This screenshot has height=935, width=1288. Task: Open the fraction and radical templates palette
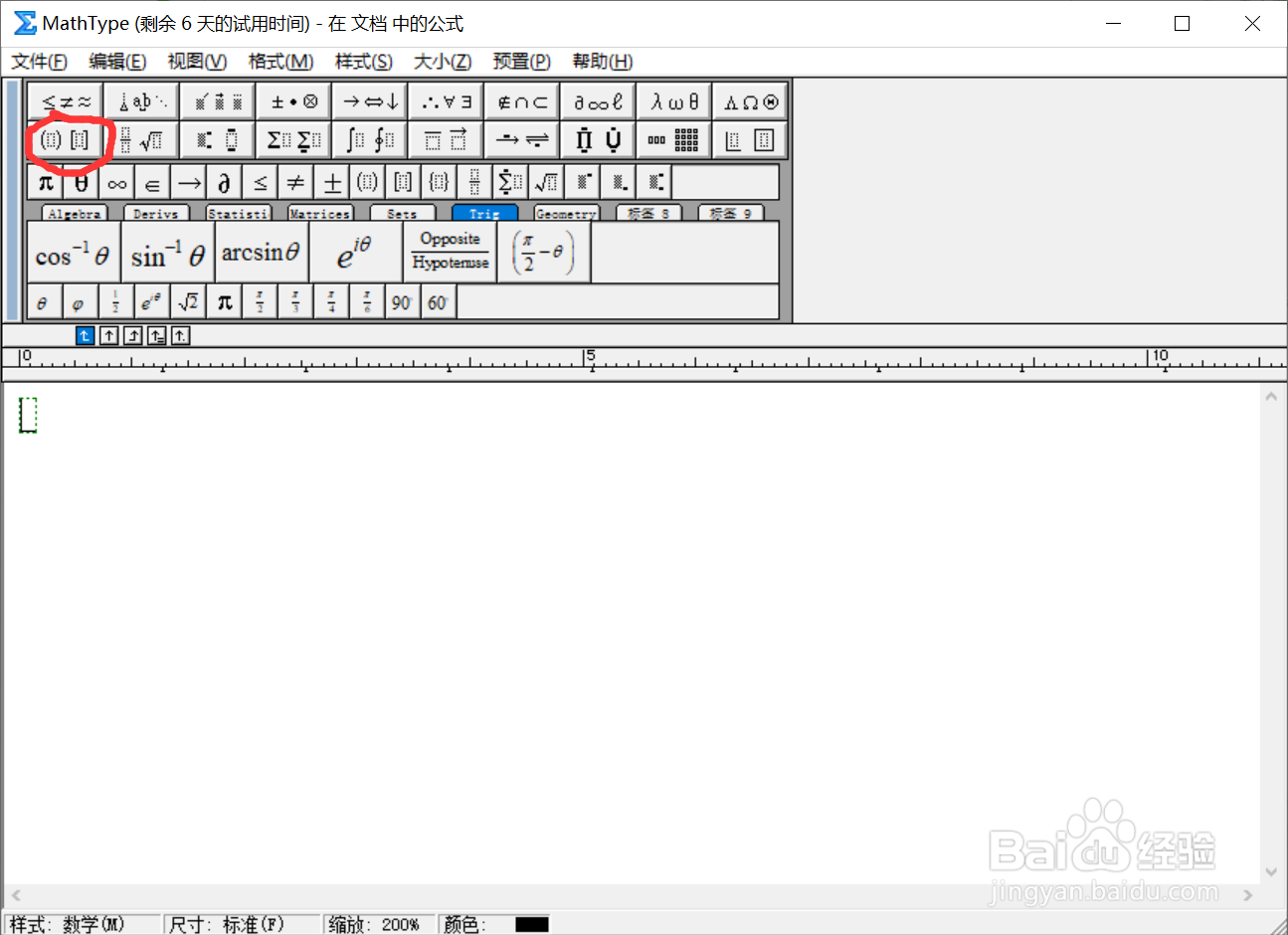pos(142,140)
